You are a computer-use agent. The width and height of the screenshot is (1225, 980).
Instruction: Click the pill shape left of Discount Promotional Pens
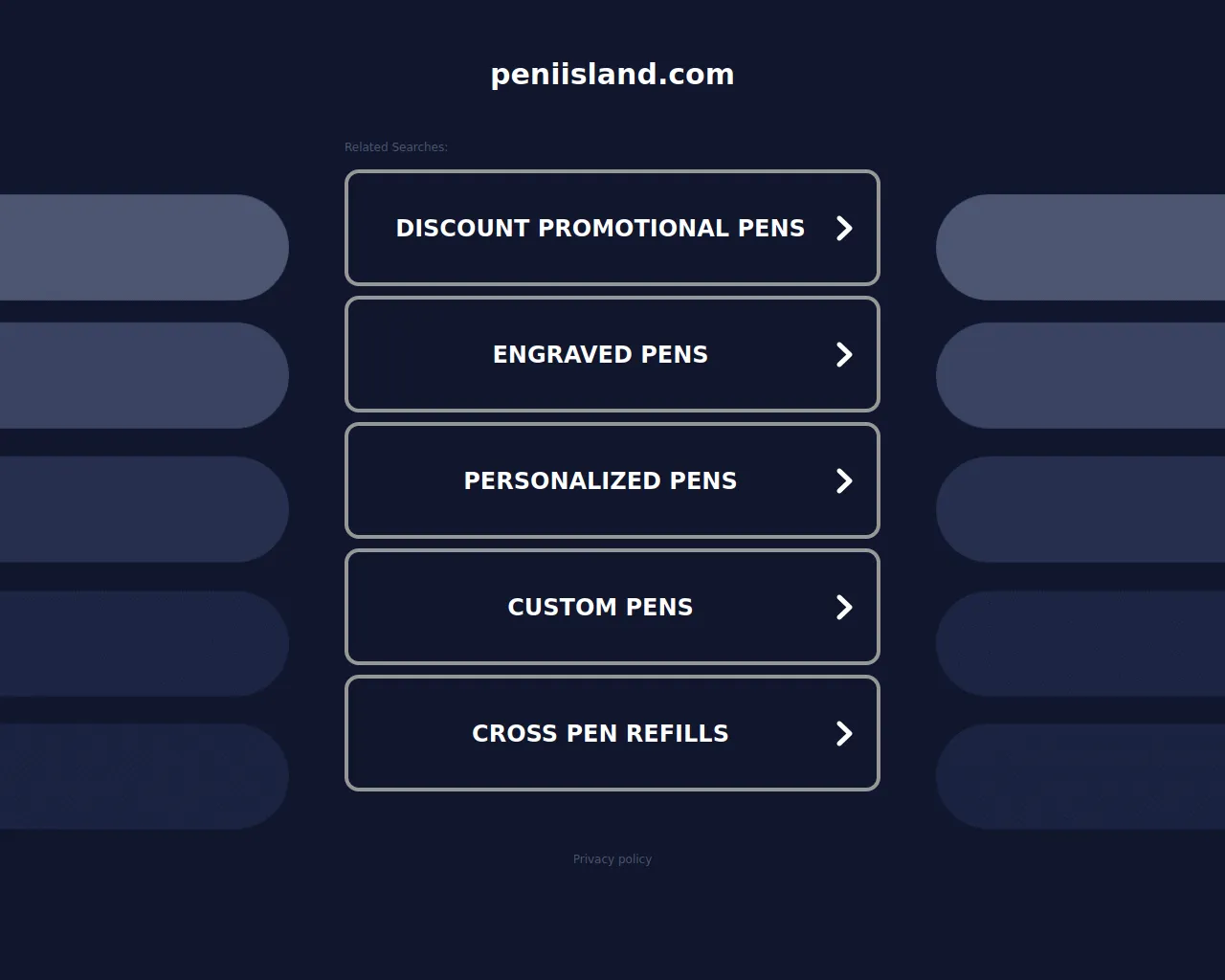(x=144, y=247)
